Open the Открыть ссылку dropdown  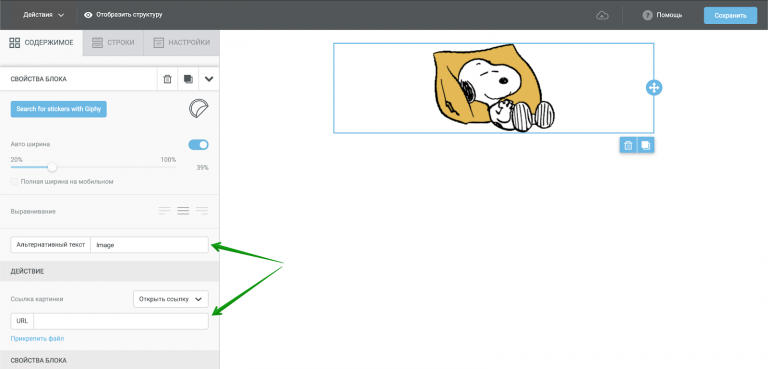pyautogui.click(x=171, y=299)
